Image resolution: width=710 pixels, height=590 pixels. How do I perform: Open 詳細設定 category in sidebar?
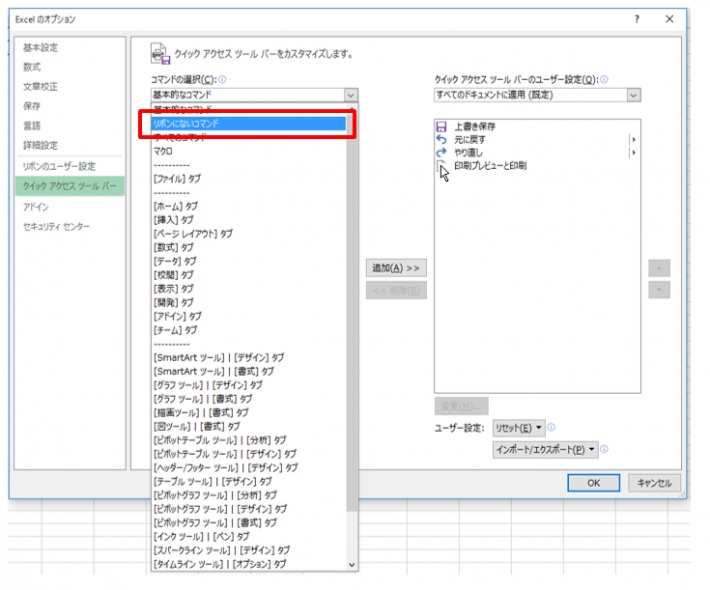[x=40, y=145]
